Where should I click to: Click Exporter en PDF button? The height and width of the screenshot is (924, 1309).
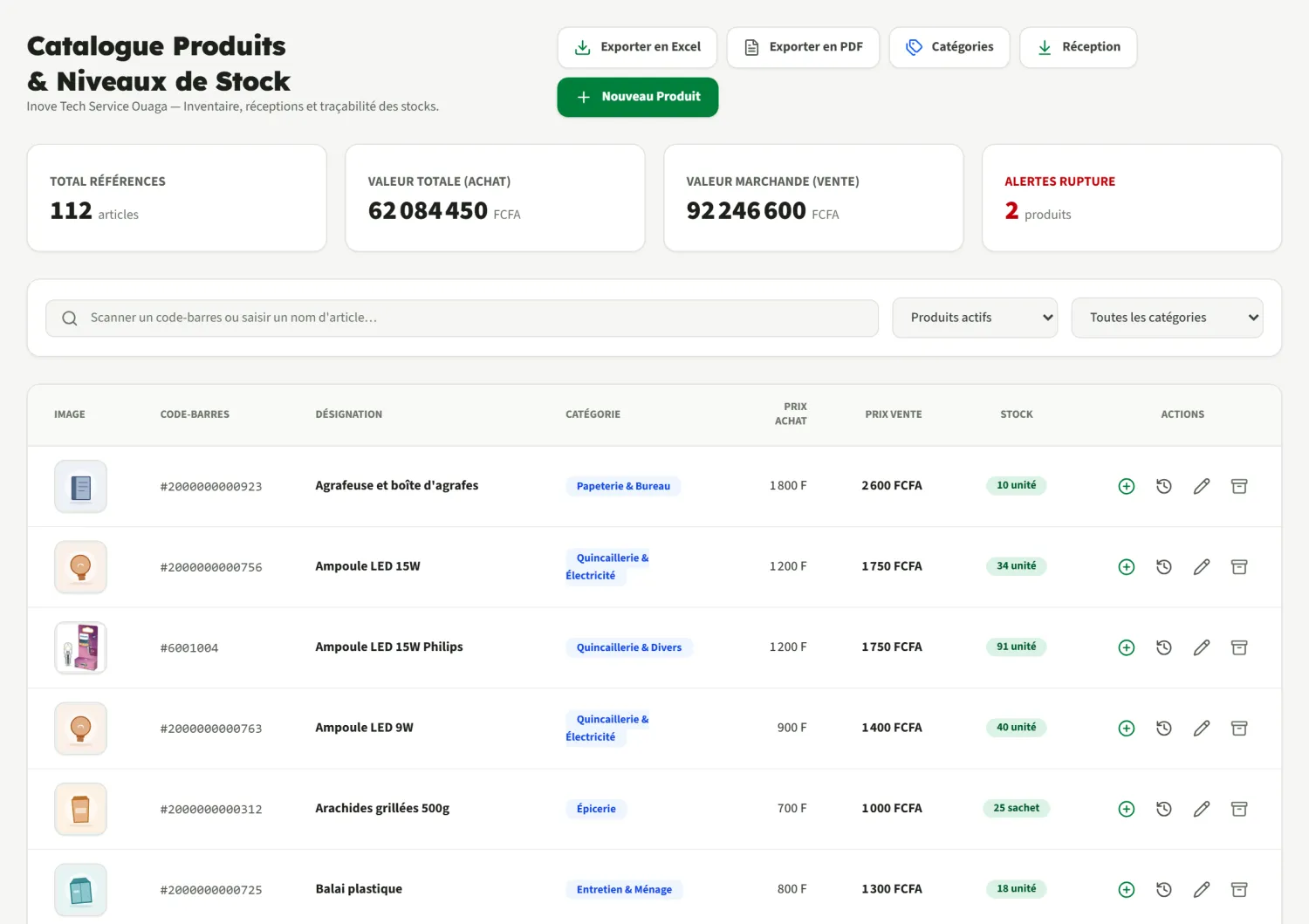pyautogui.click(x=803, y=47)
